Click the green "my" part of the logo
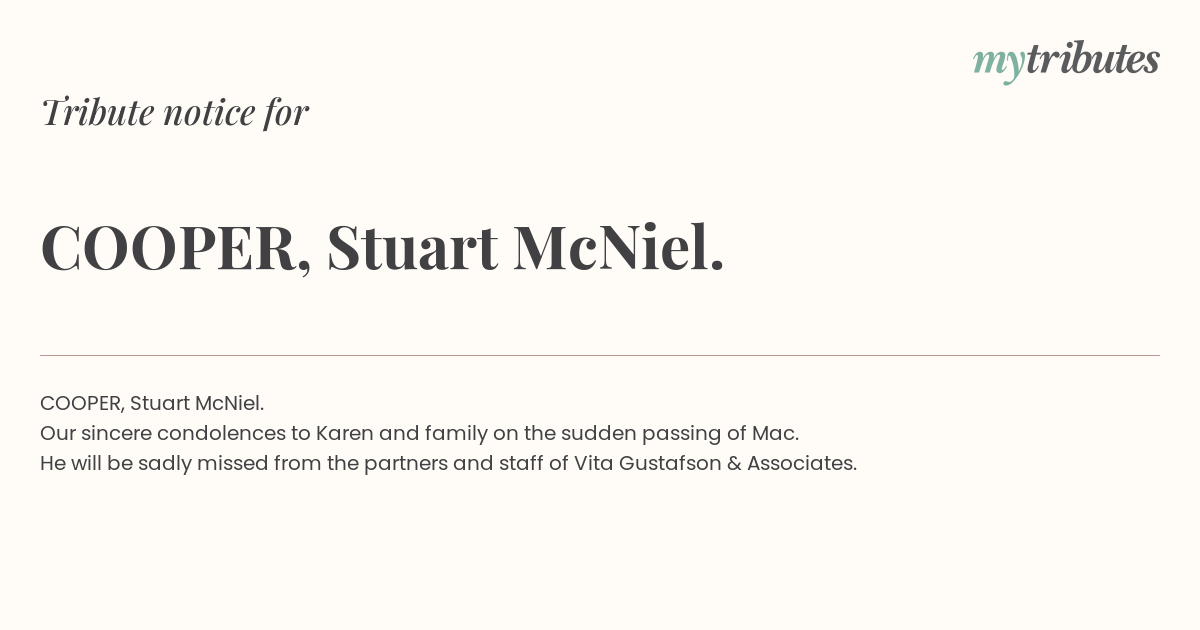Image resolution: width=1200 pixels, height=630 pixels. coord(998,63)
